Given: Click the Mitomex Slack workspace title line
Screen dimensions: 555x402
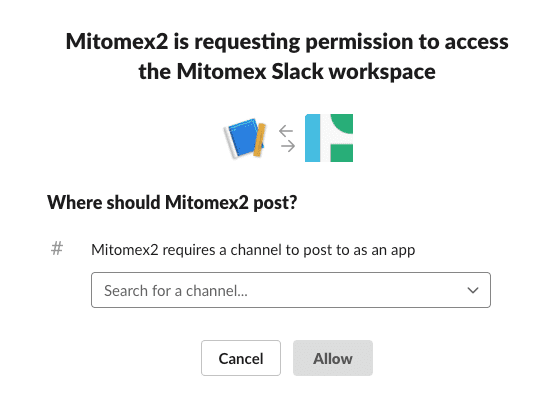Looking at the screenshot, I should coord(287,71).
